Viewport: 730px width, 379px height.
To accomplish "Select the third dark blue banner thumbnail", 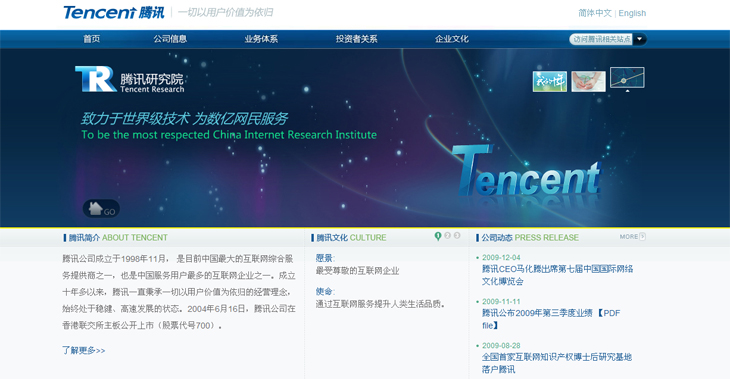I will point(627,78).
